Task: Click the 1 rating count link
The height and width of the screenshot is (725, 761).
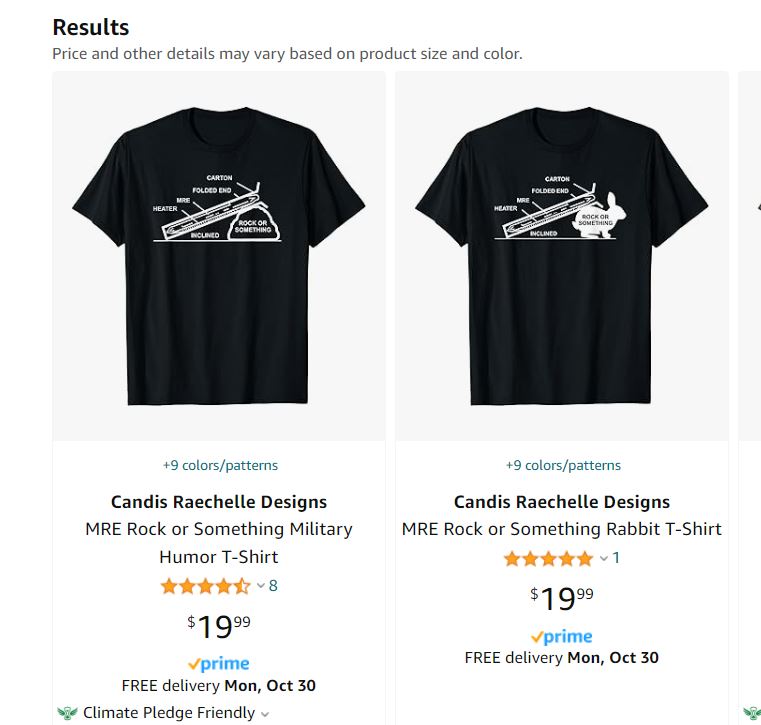Action: tap(616, 558)
